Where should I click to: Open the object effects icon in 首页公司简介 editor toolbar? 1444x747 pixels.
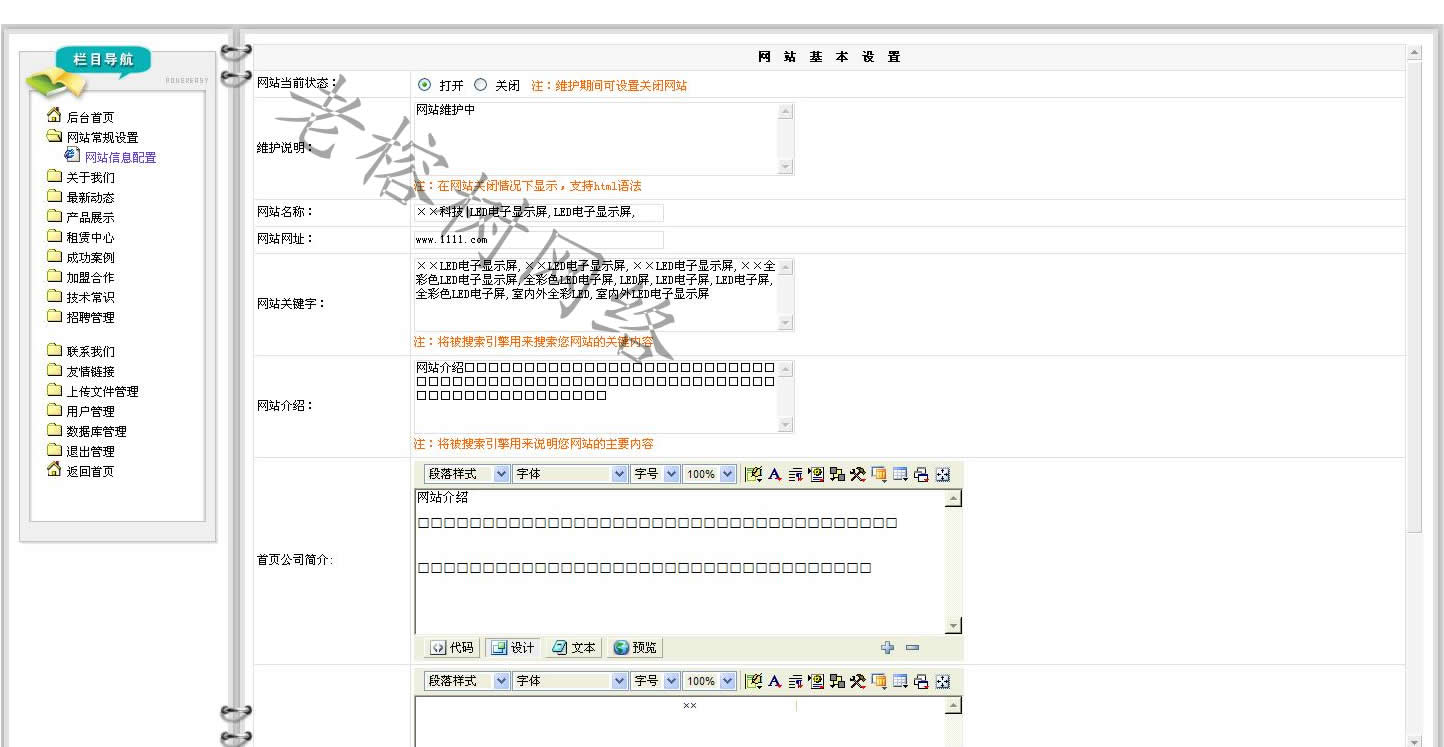(837, 474)
